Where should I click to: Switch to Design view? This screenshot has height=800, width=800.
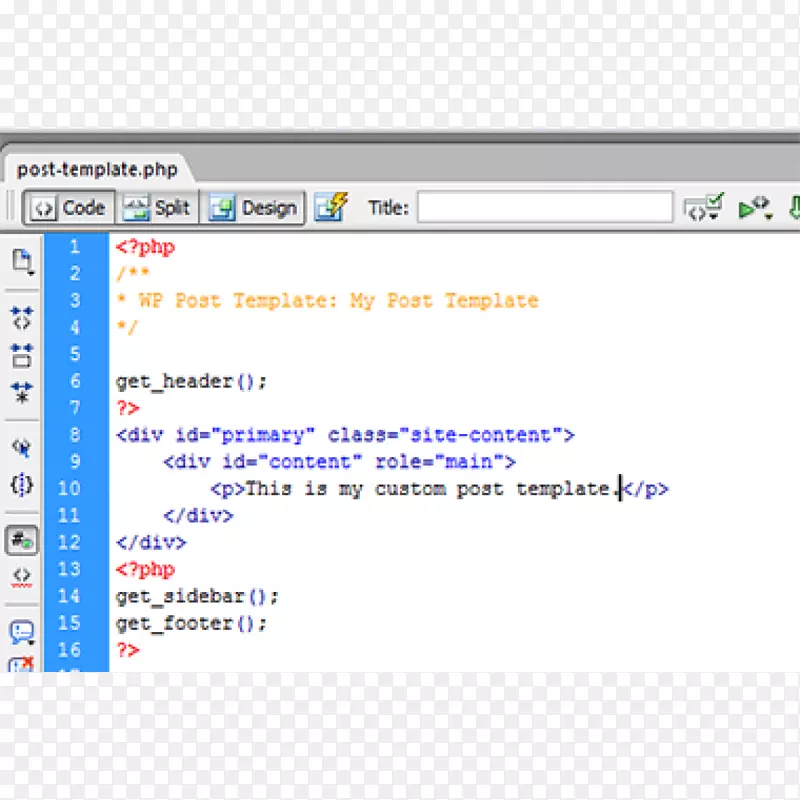(x=253, y=207)
